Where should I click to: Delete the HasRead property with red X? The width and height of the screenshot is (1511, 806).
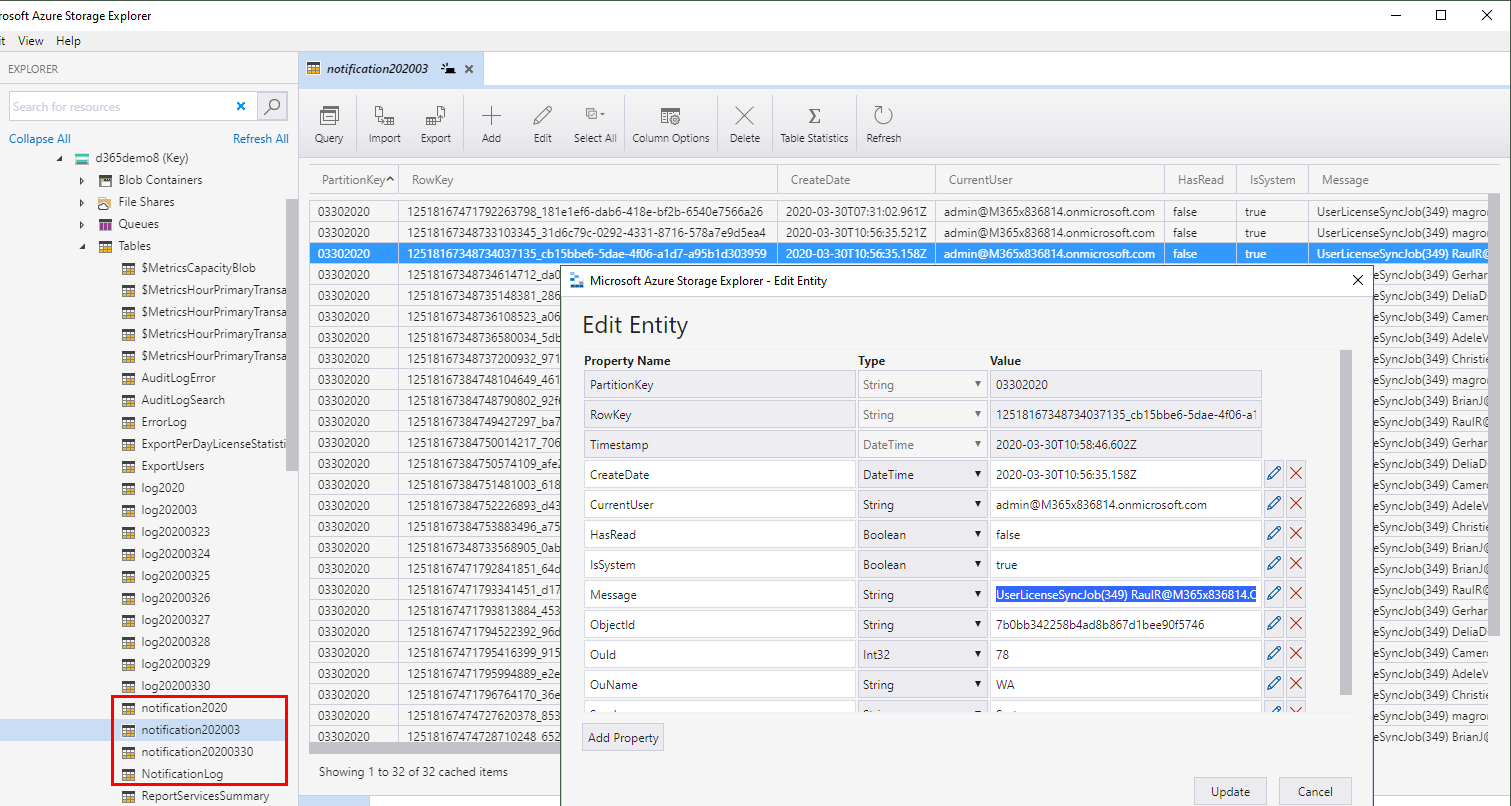click(x=1296, y=534)
